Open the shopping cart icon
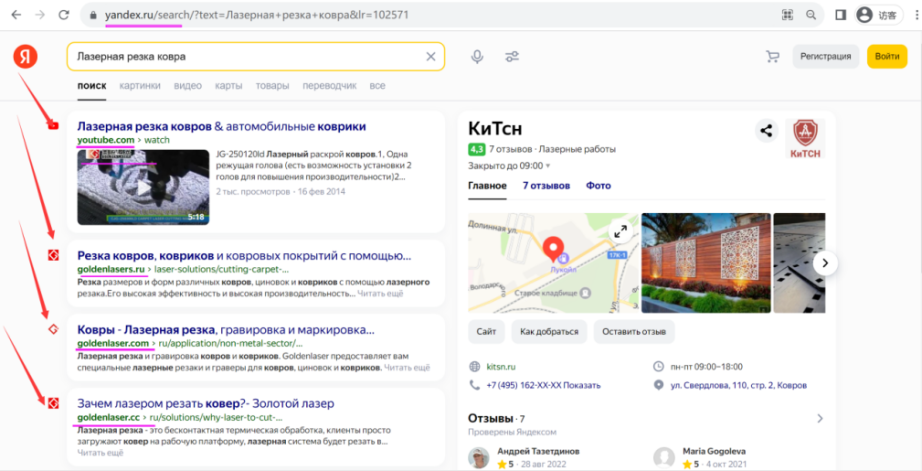This screenshot has height=471, width=922. pos(772,57)
